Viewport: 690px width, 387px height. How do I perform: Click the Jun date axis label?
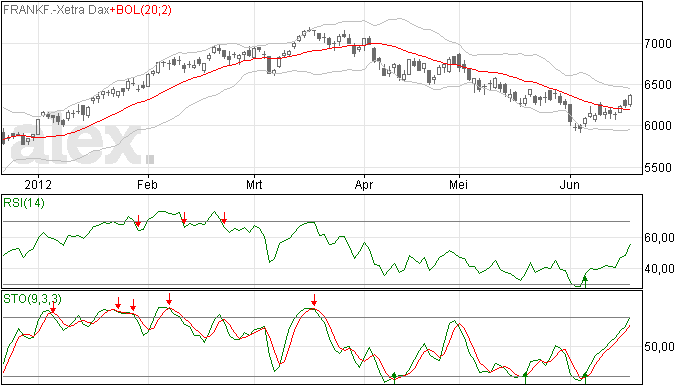[569, 184]
